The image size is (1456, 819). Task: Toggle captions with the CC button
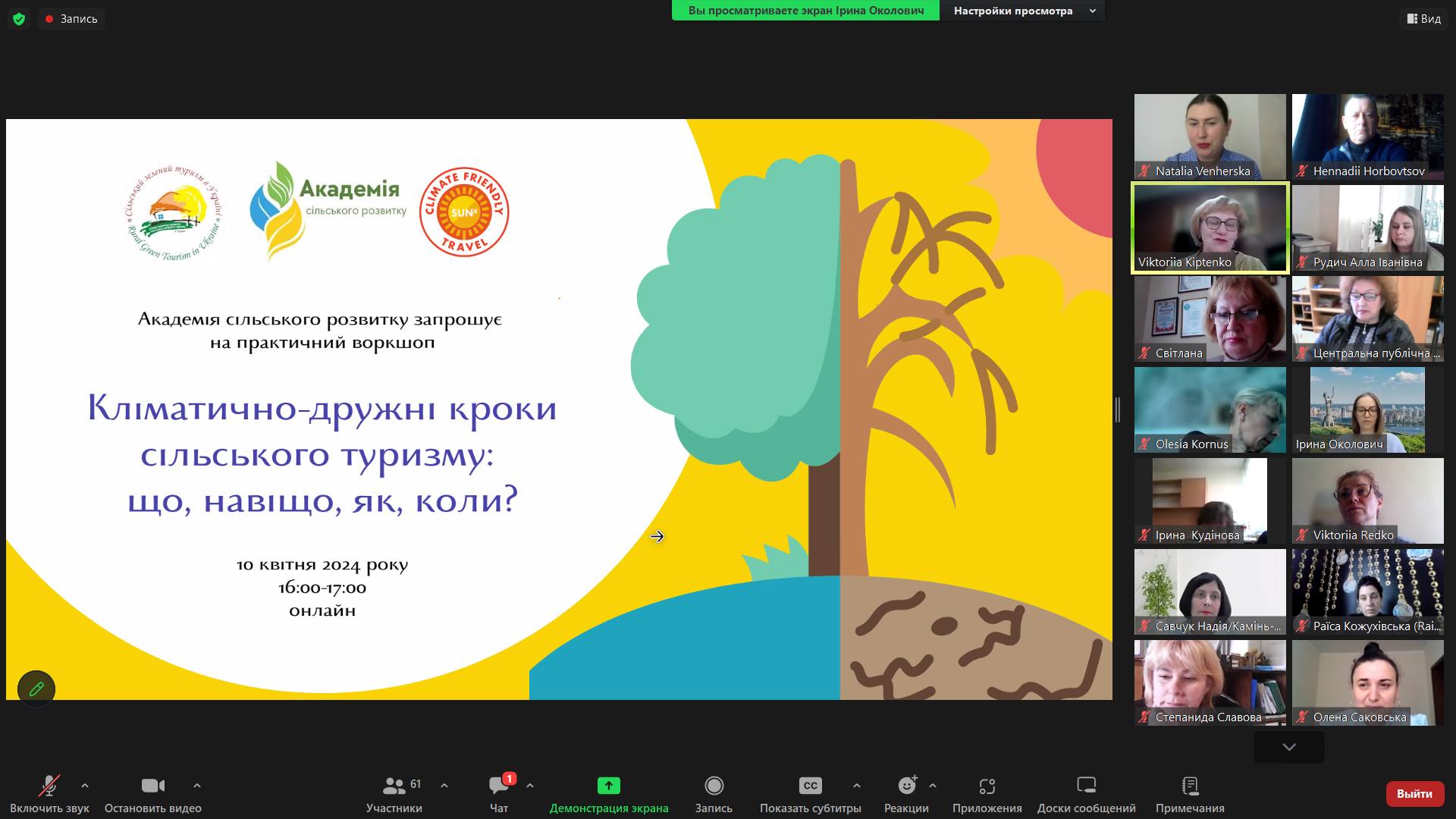810,786
